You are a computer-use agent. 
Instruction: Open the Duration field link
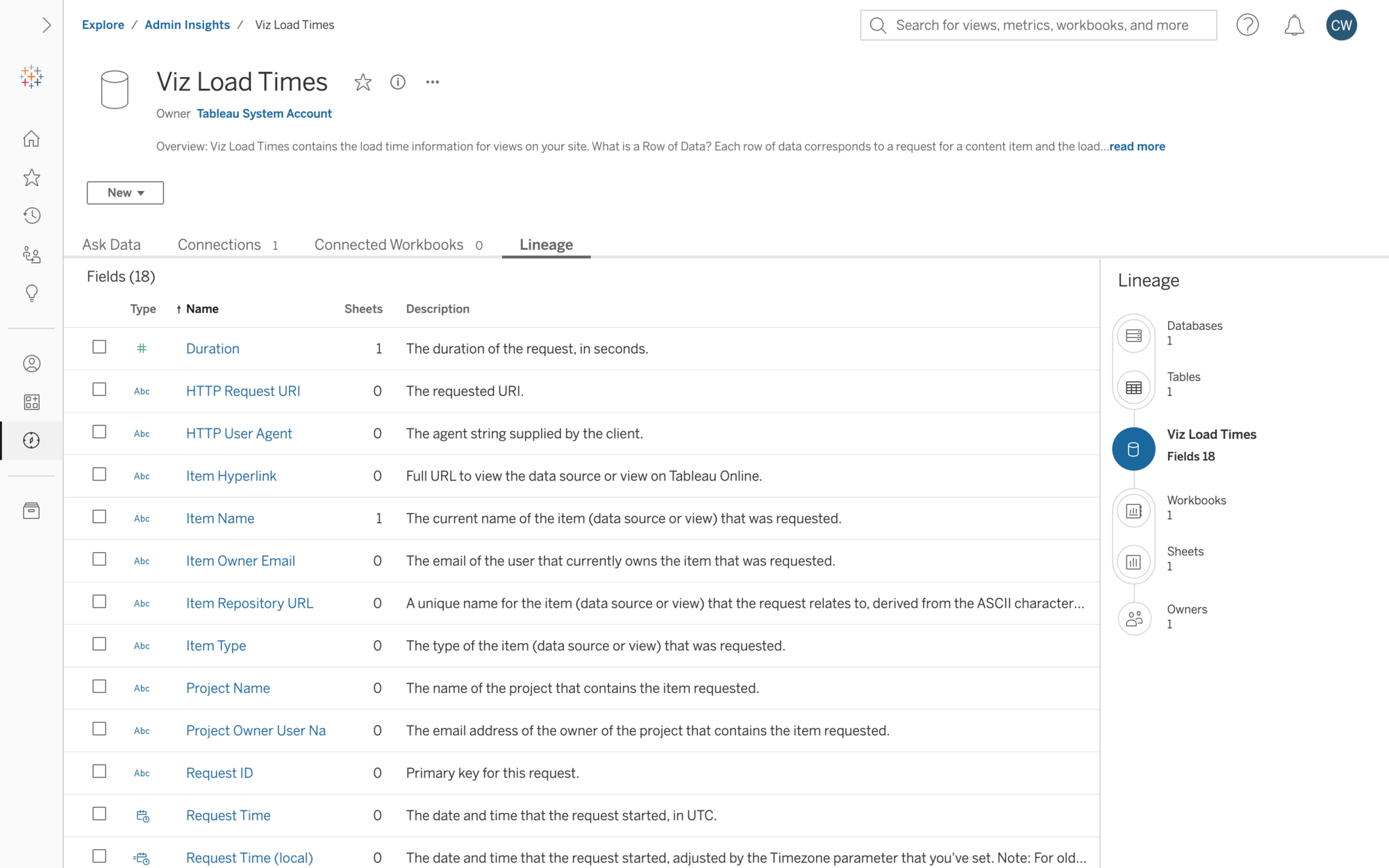[213, 349]
